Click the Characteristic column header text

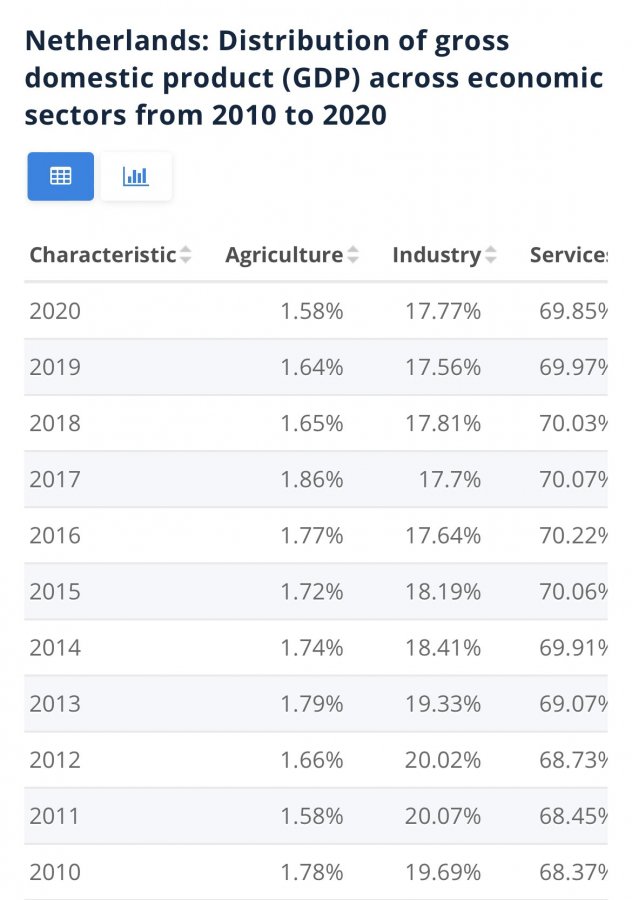(102, 255)
